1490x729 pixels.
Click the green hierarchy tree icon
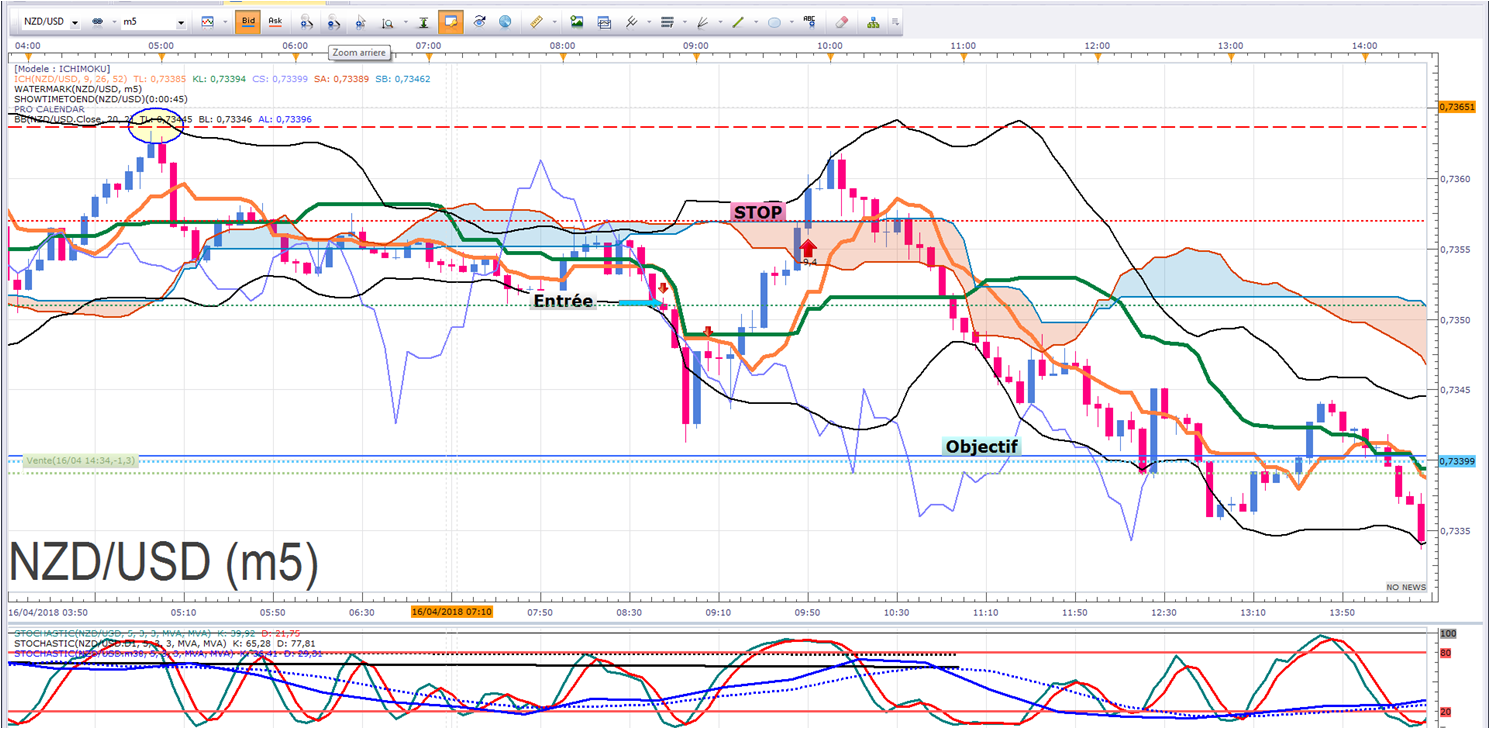873,21
